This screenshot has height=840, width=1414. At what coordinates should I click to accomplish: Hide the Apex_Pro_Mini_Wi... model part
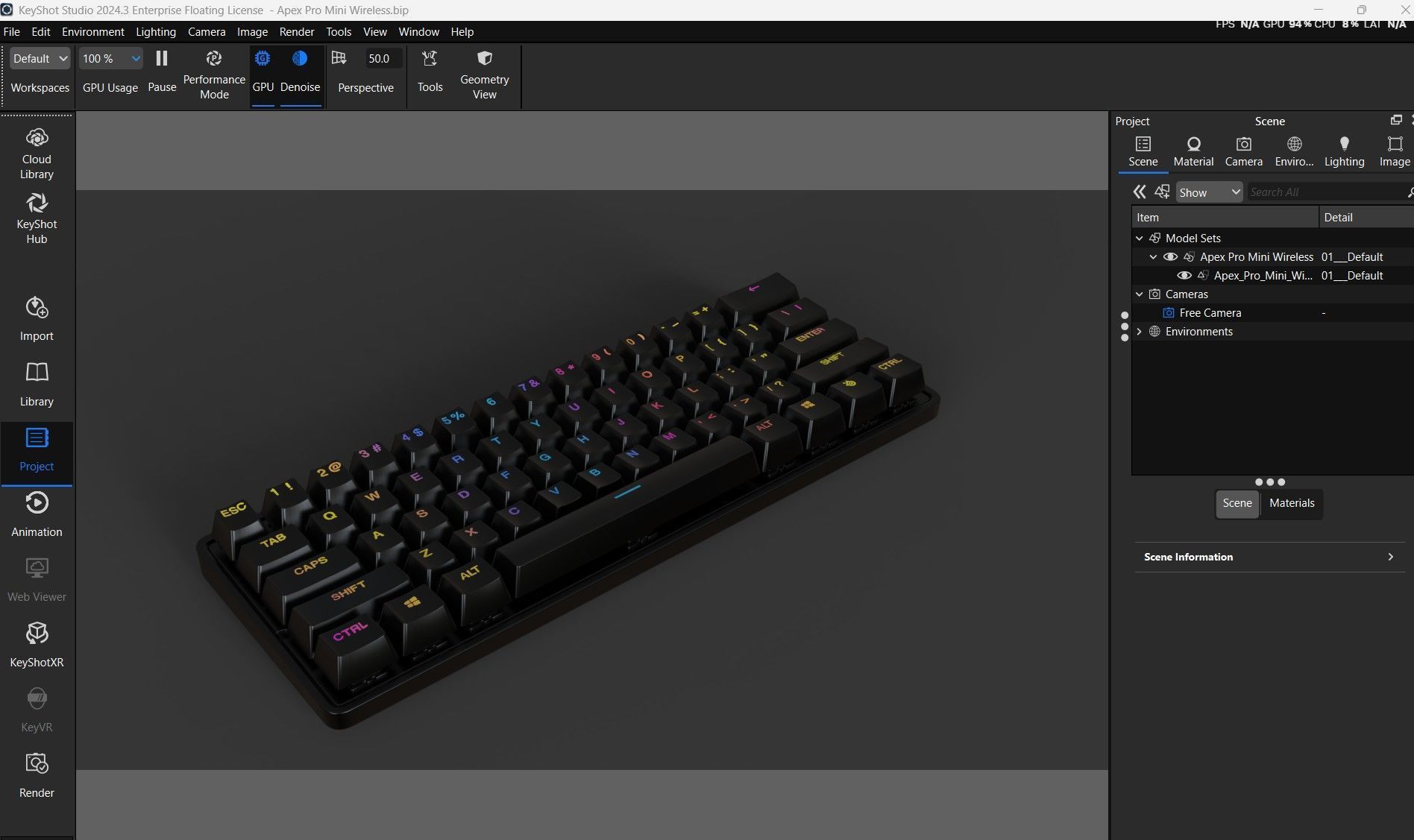coord(1184,275)
